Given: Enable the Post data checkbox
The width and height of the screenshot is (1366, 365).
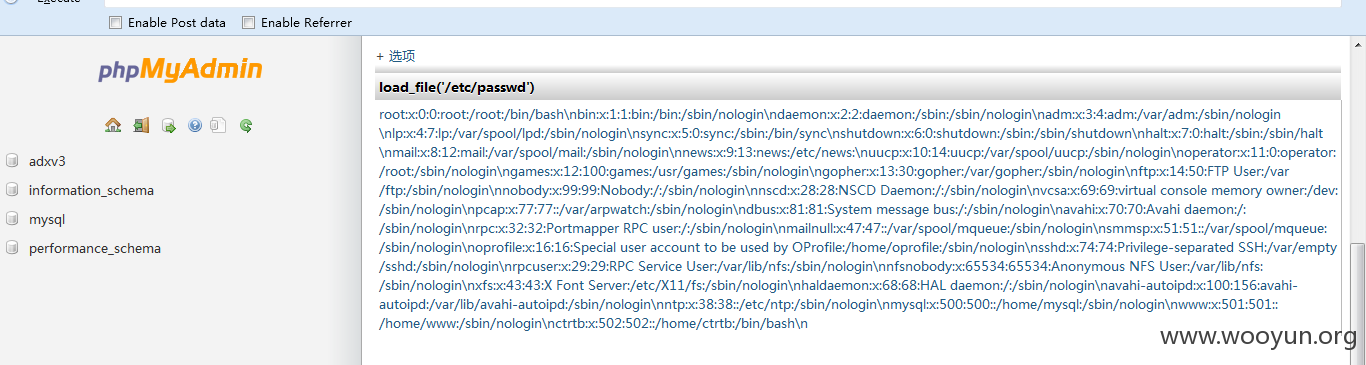Looking at the screenshot, I should [x=115, y=22].
